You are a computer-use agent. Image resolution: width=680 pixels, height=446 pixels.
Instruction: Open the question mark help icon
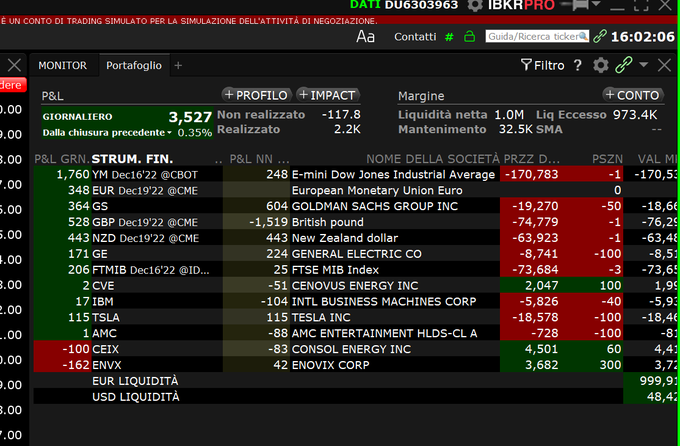(x=577, y=65)
